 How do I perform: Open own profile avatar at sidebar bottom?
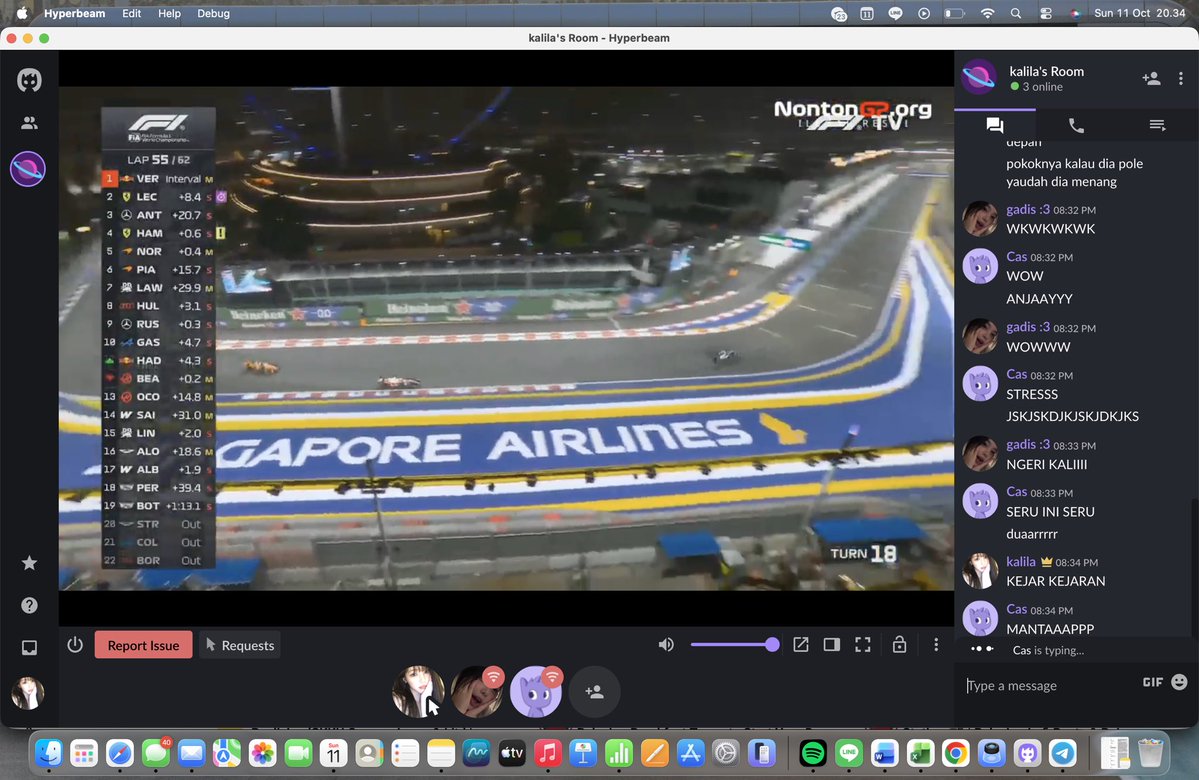[x=28, y=693]
